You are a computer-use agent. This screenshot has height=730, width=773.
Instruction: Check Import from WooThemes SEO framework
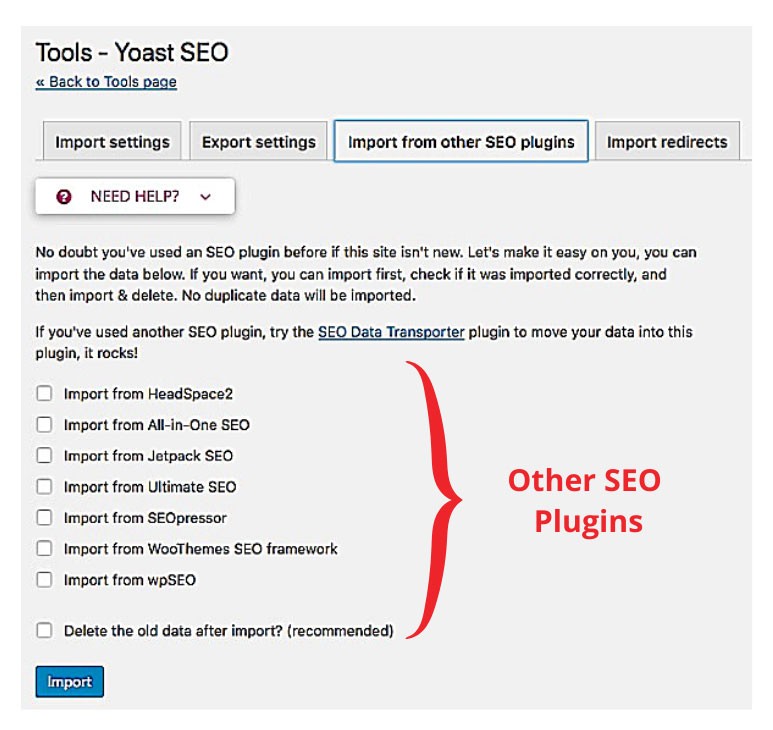tap(44, 549)
